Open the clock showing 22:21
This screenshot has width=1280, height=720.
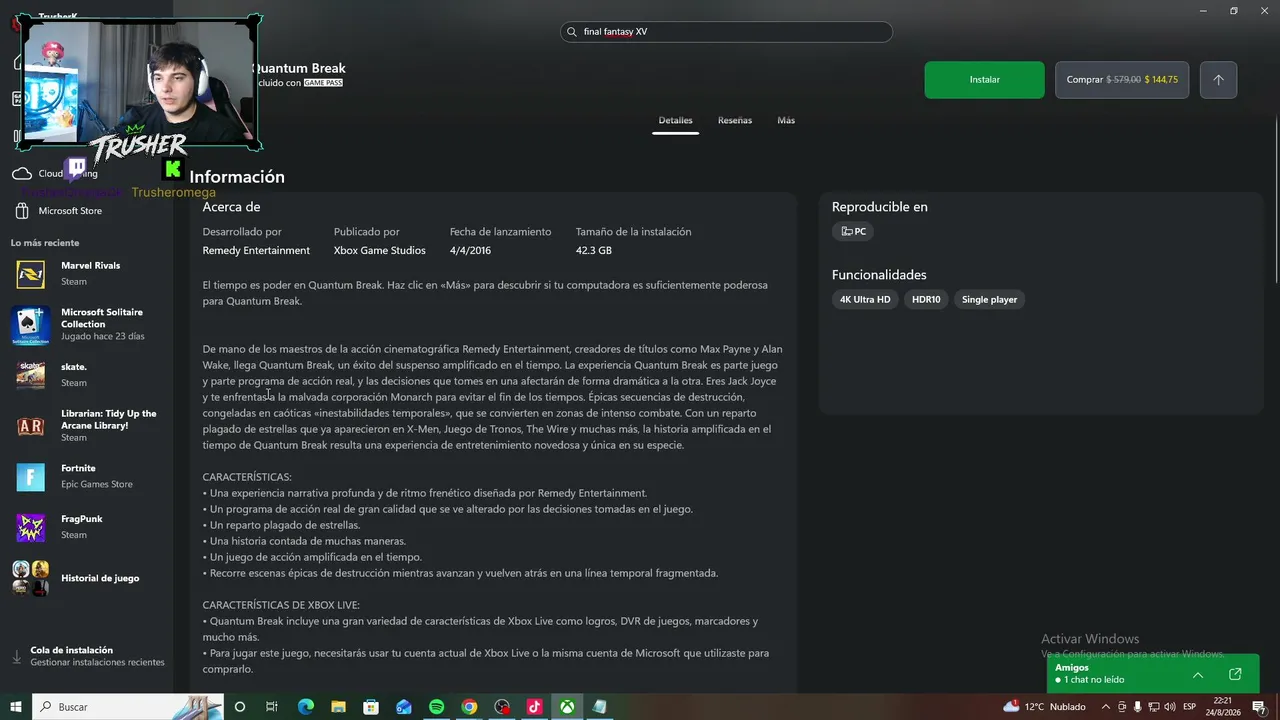coord(1223,707)
